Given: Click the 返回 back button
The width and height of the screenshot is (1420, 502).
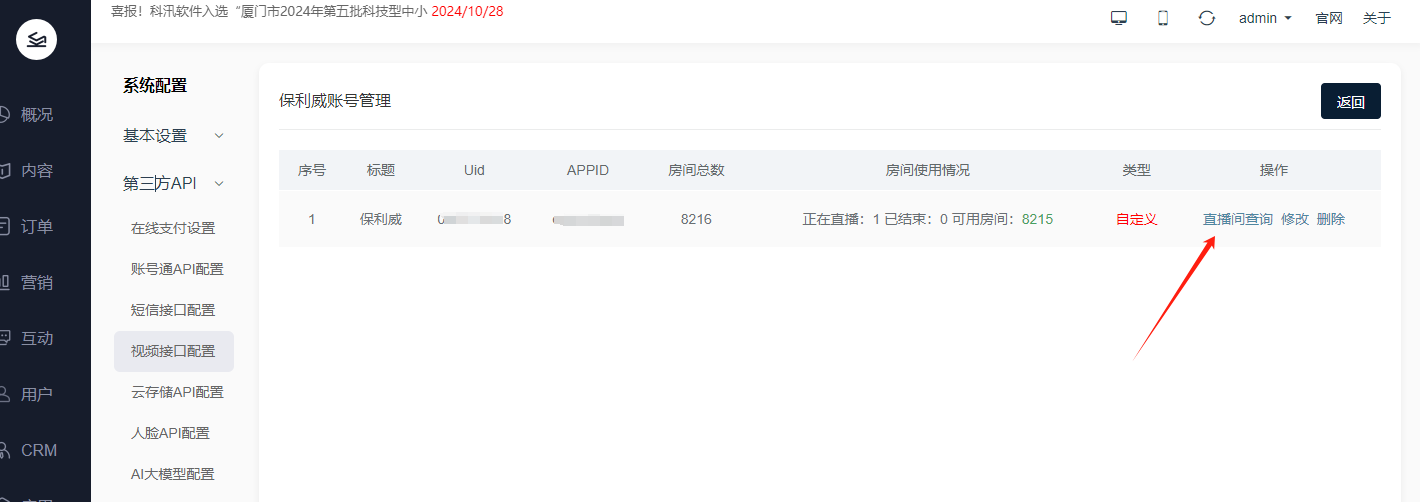Looking at the screenshot, I should (1350, 101).
